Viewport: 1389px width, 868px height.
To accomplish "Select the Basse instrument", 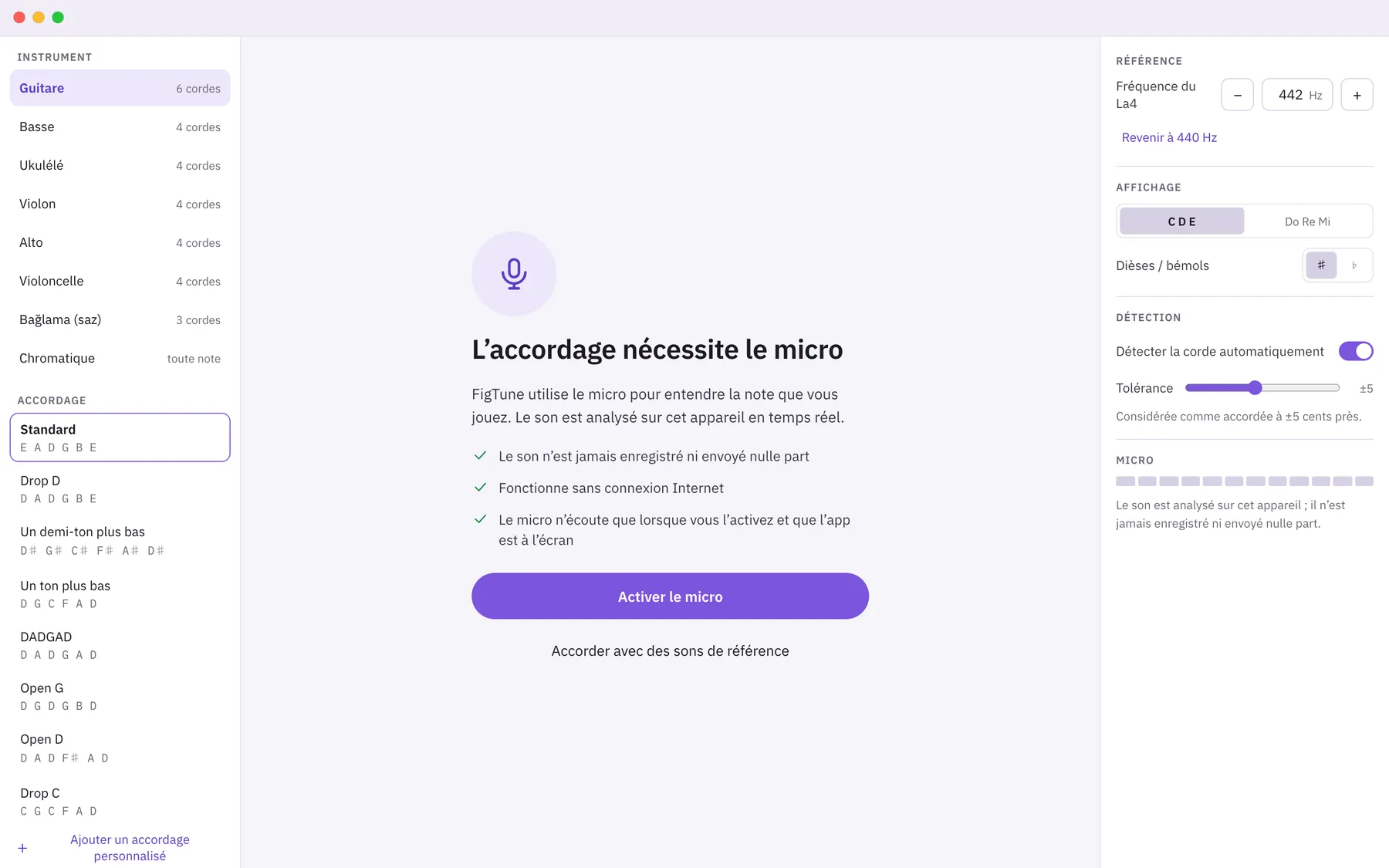I will point(120,127).
